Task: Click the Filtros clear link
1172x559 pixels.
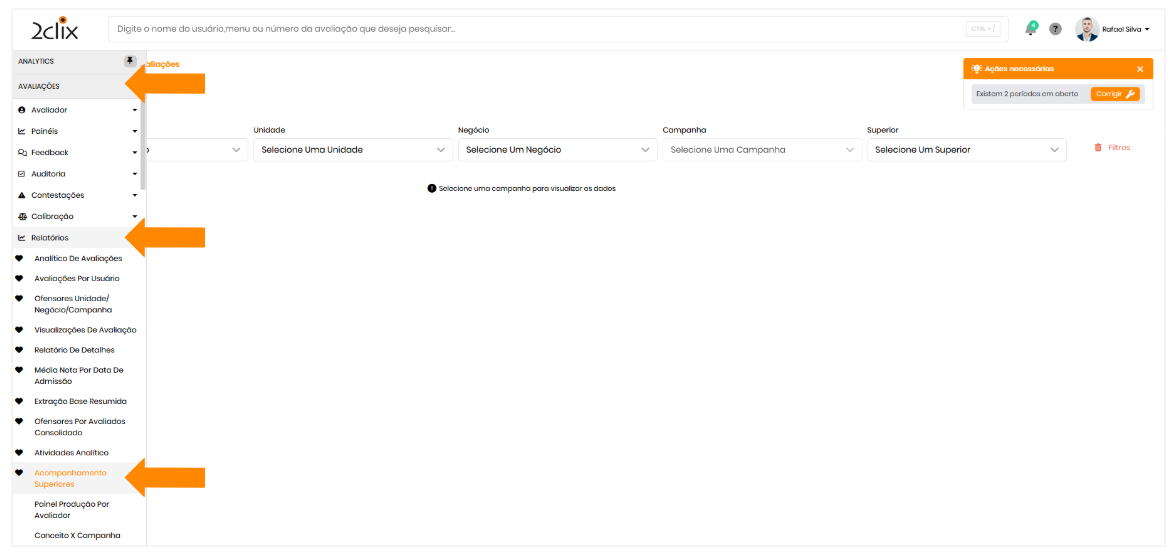Action: click(x=1112, y=147)
